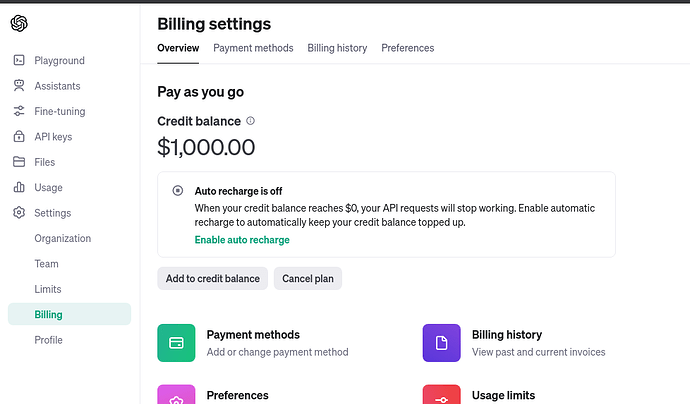This screenshot has width=690, height=404.
Task: Click the OpenAI logo icon
Action: click(x=19, y=23)
